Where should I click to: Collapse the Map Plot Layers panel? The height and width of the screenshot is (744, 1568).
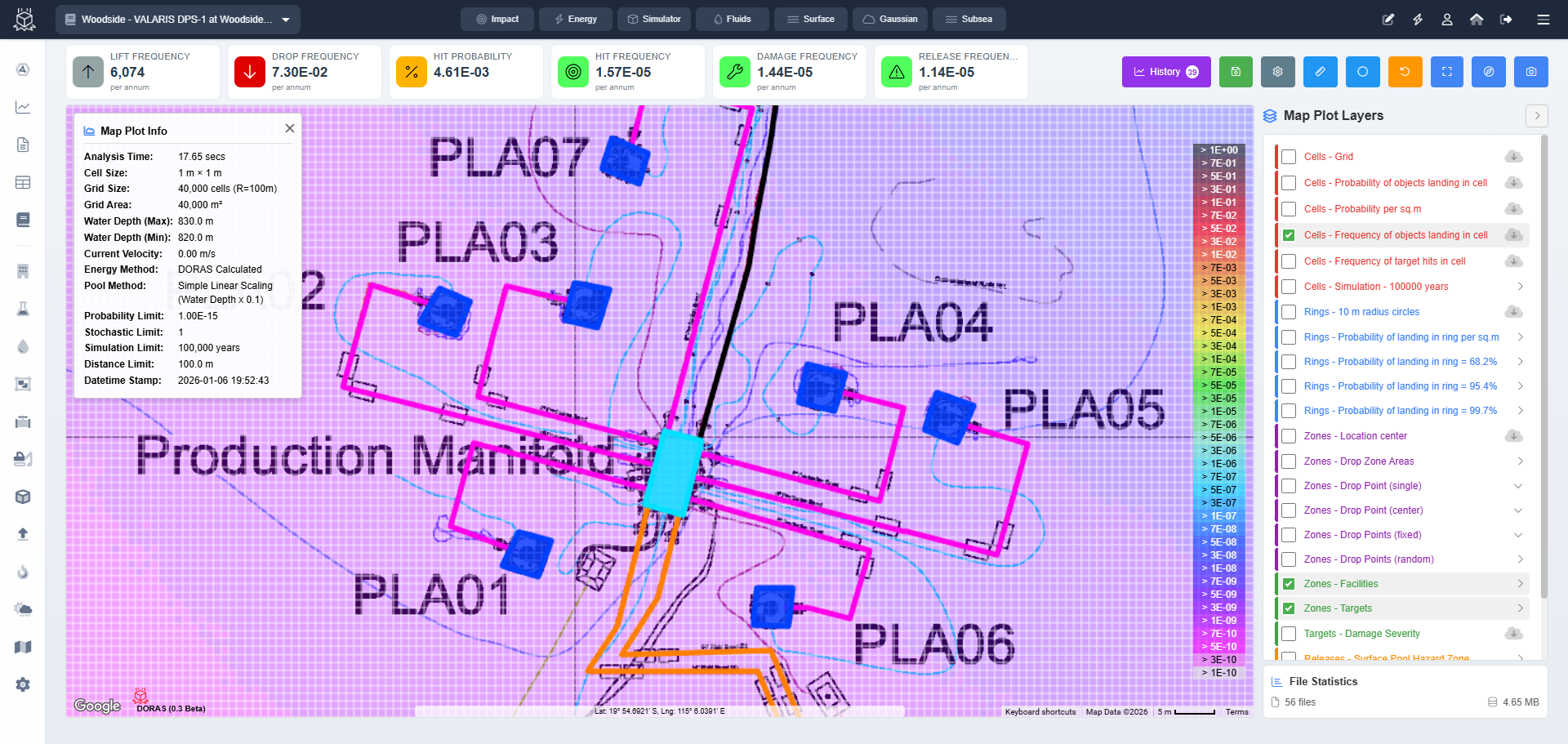coord(1536,116)
